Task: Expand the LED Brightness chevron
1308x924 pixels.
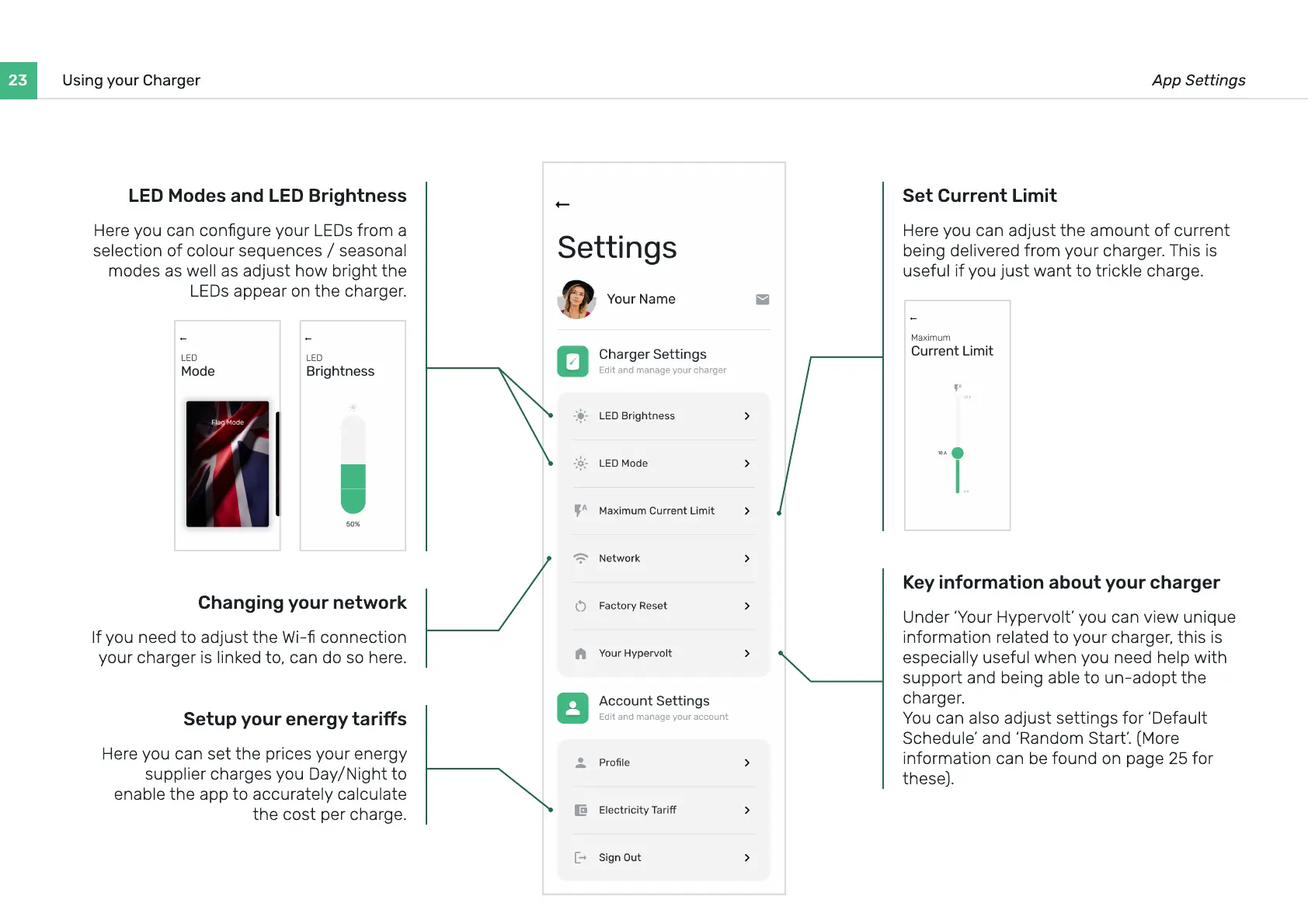Action: click(x=746, y=416)
